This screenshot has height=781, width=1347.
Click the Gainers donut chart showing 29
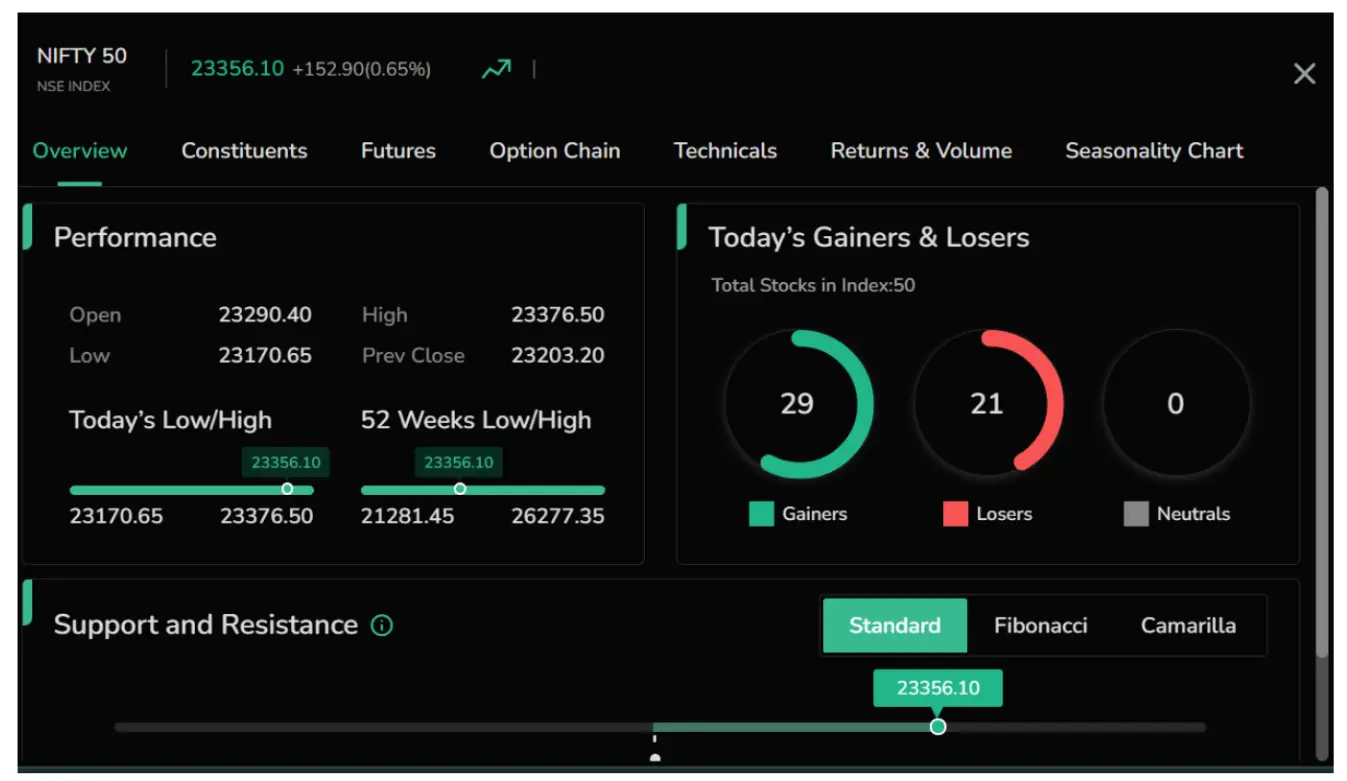(x=798, y=404)
